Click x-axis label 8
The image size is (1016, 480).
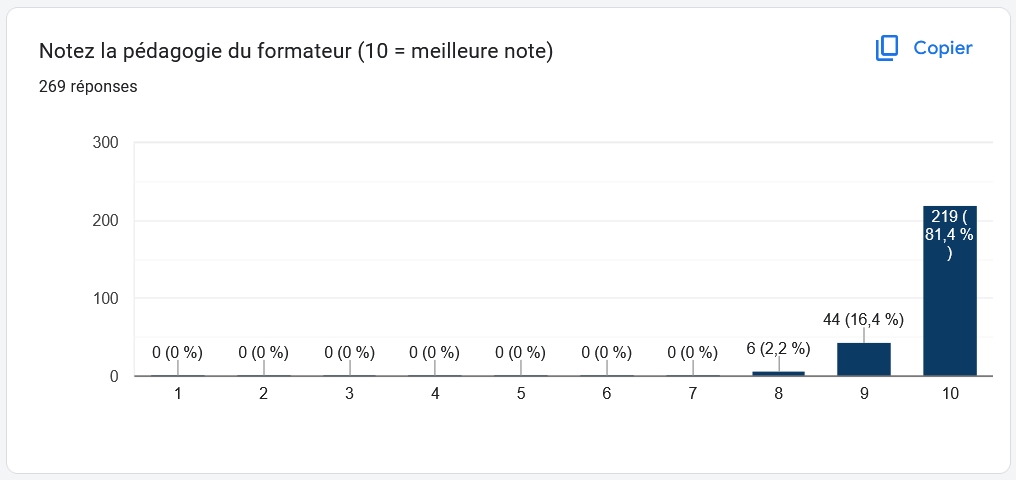click(x=778, y=394)
